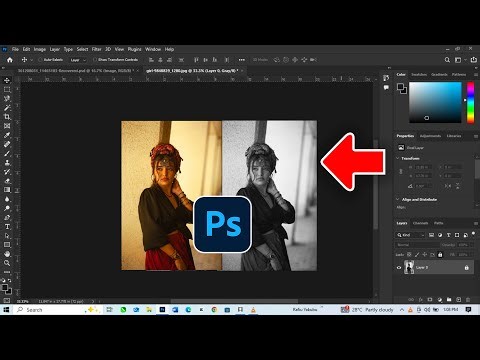
Task: Collapse the Align and Distribute section
Action: point(398,199)
